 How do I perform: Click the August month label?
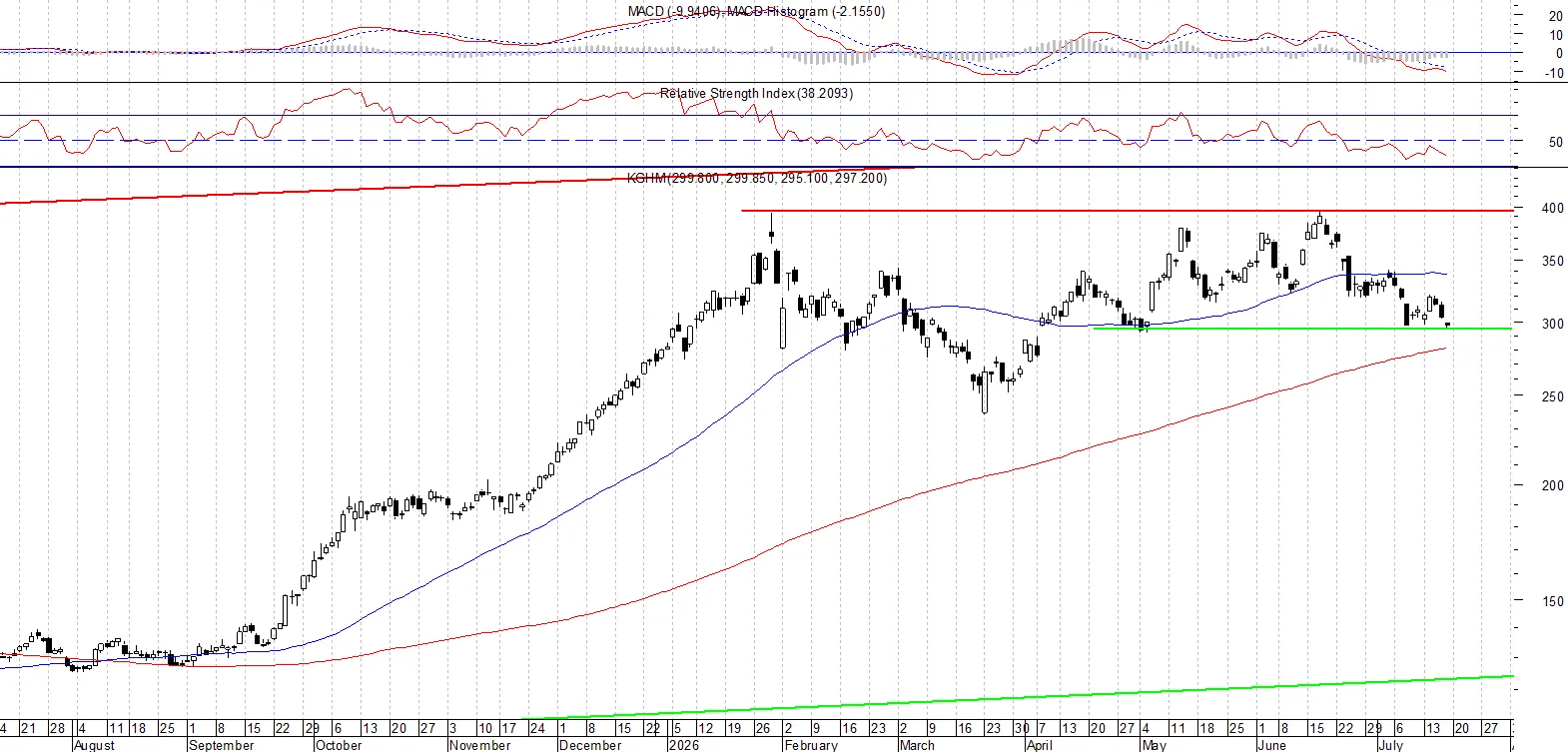pyautogui.click(x=95, y=745)
